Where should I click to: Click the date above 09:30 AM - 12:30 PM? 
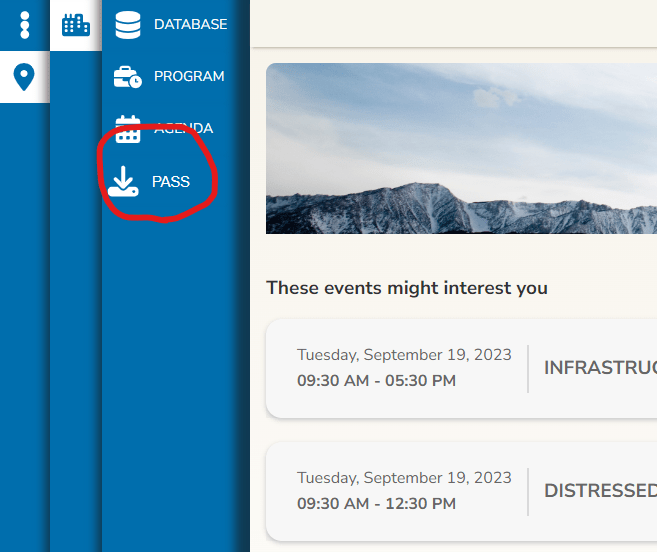coord(404,478)
